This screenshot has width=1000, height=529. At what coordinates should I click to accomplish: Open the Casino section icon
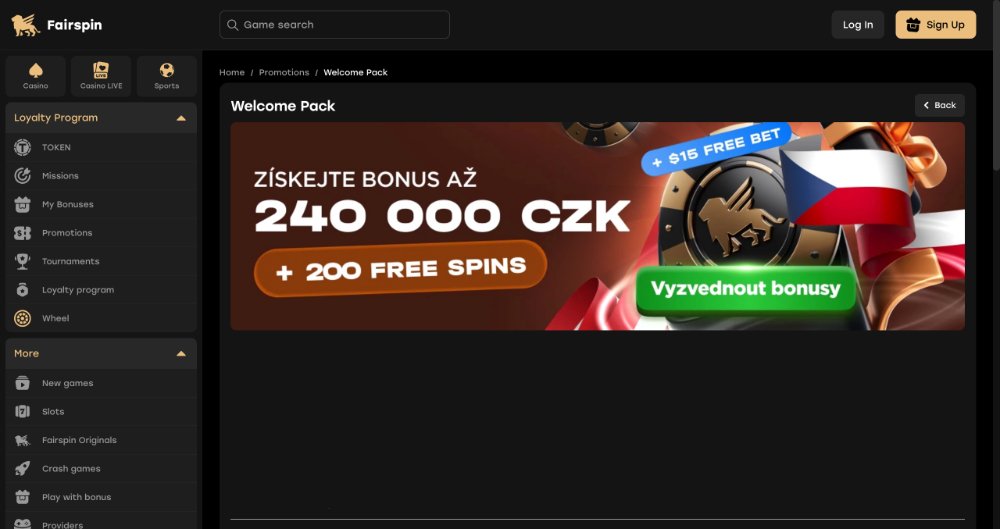click(36, 70)
